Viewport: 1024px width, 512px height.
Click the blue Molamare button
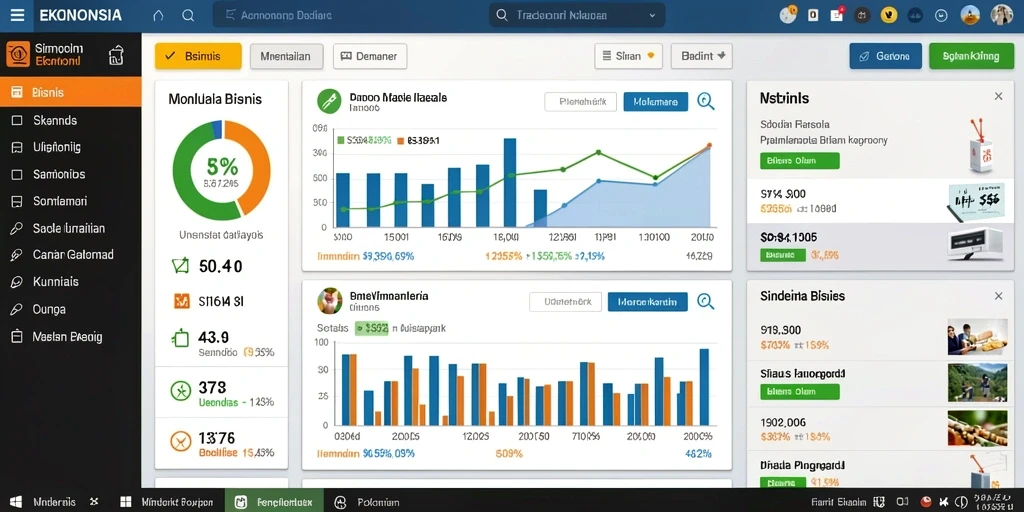pos(655,102)
